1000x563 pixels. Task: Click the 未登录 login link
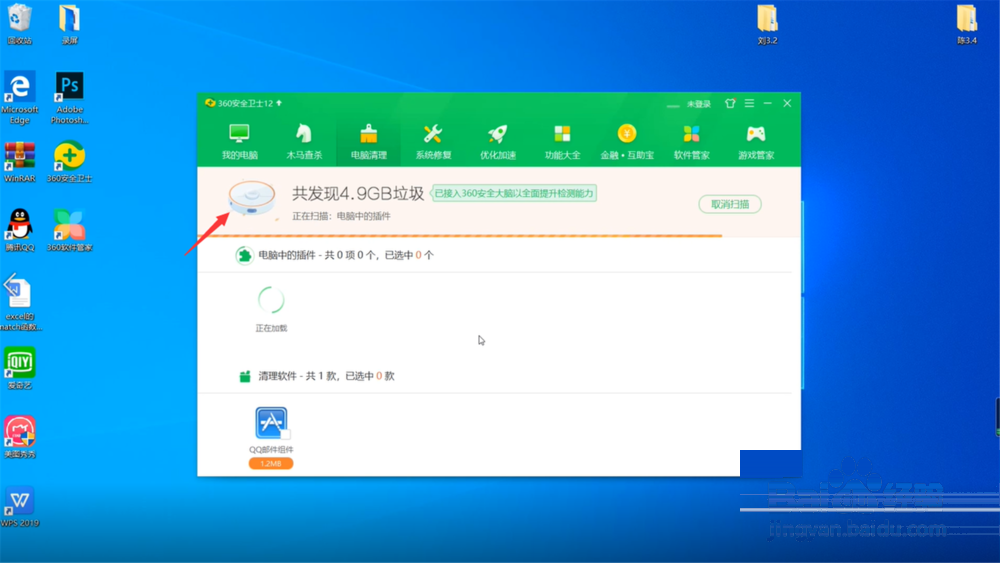tap(698, 104)
